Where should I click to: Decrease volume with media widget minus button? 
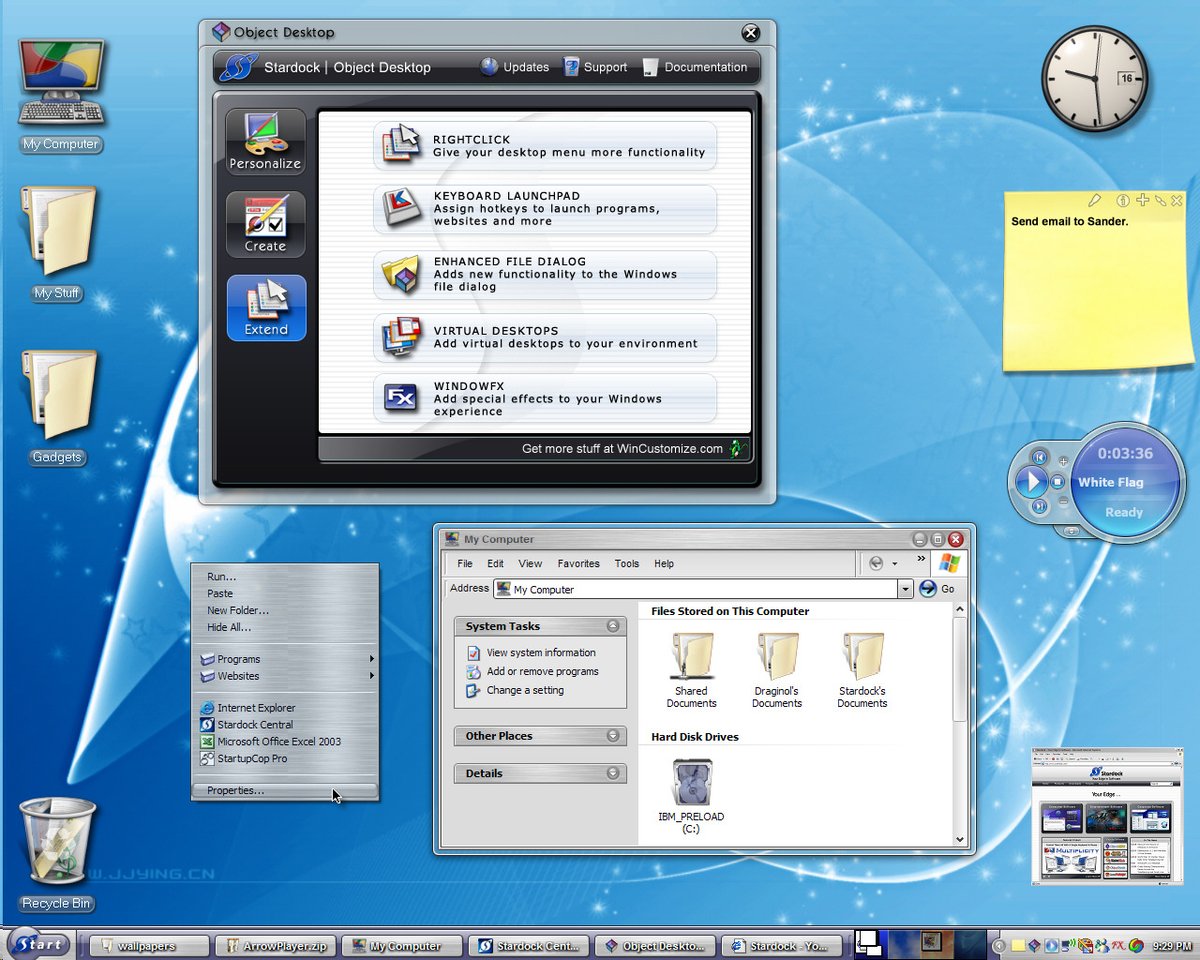tap(1064, 500)
